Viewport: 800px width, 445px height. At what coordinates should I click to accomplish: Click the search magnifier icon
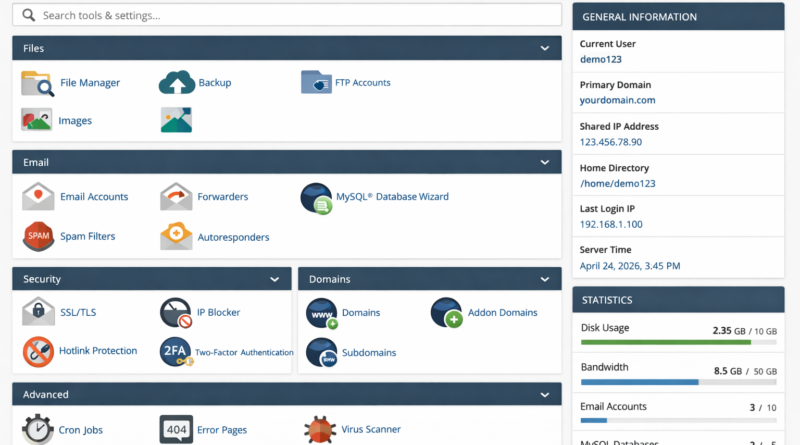(29, 15)
